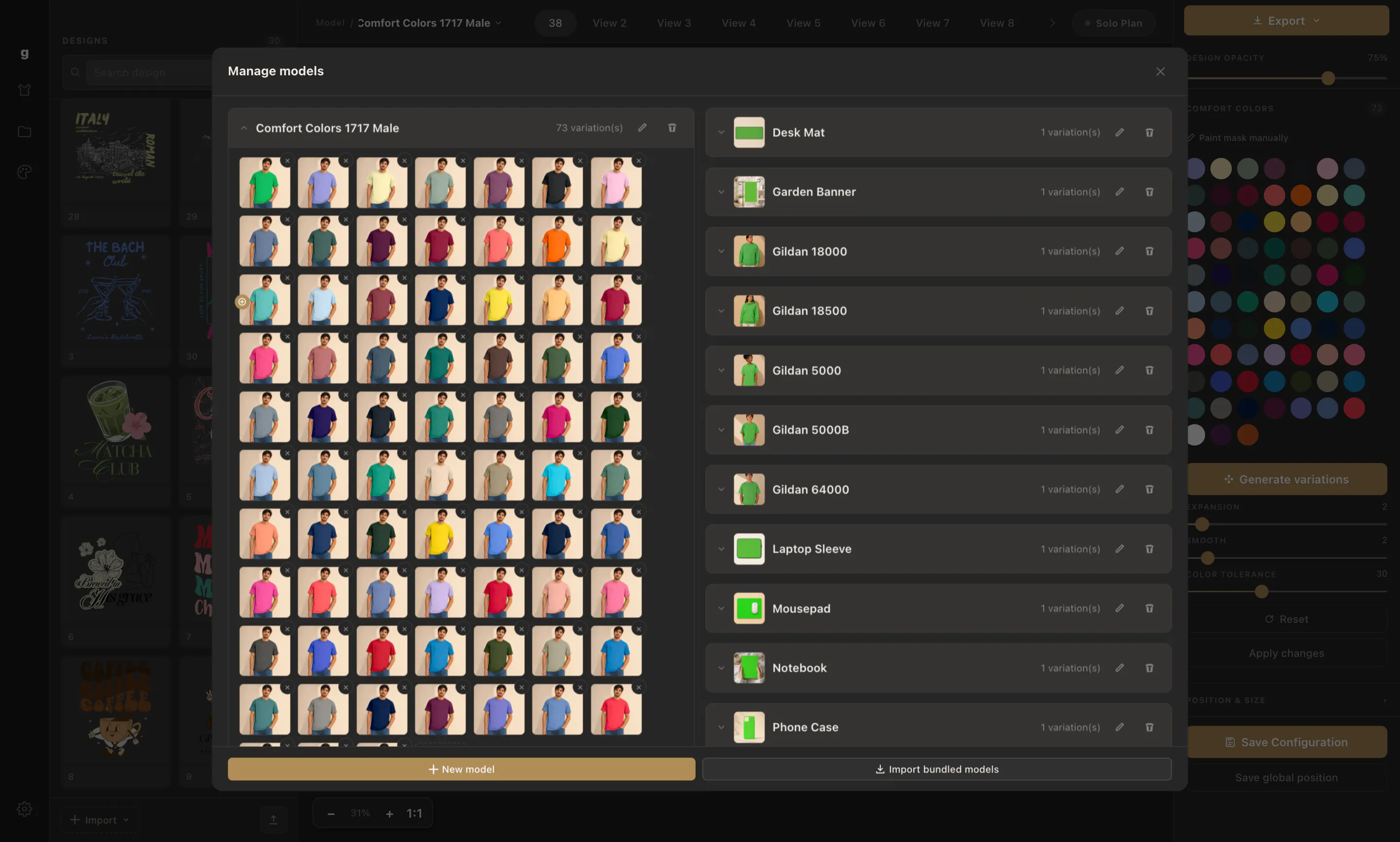
Task: Delete the Gildan 64000 model
Action: (1149, 489)
